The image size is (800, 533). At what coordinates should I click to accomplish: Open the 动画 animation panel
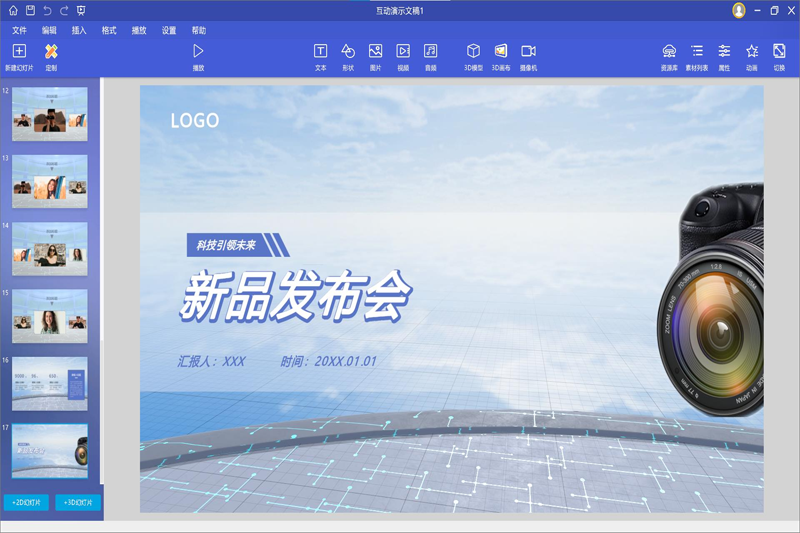[752, 57]
